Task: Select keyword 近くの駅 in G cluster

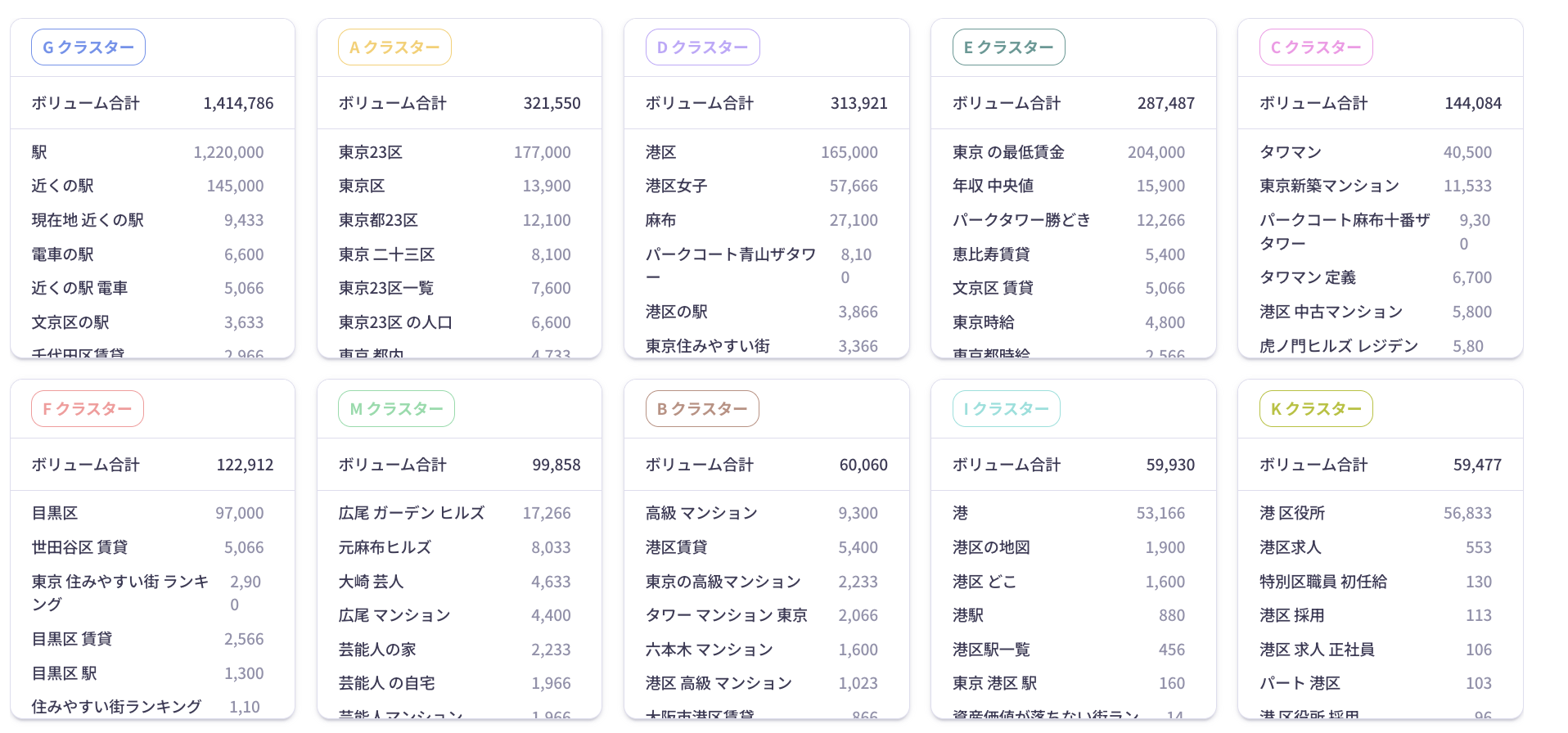Action: pos(63,186)
